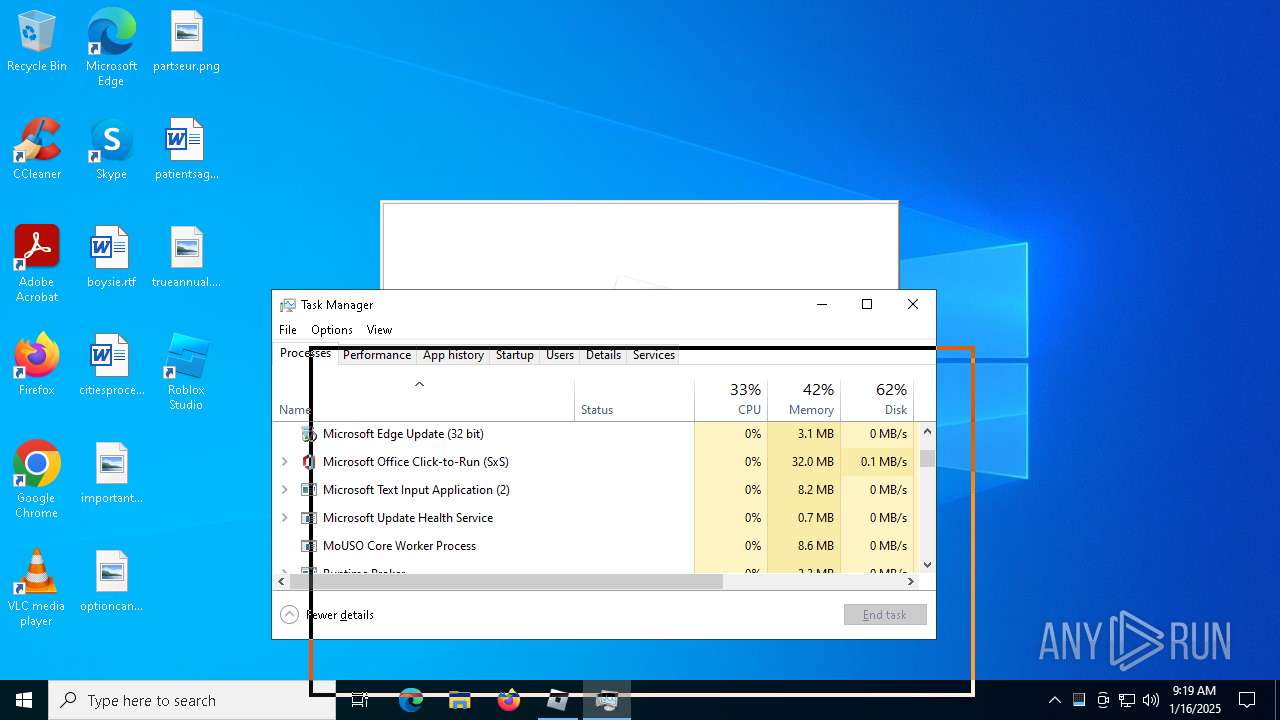1280x720 pixels.
Task: Click the Task Manager taskbar button
Action: click(x=607, y=700)
